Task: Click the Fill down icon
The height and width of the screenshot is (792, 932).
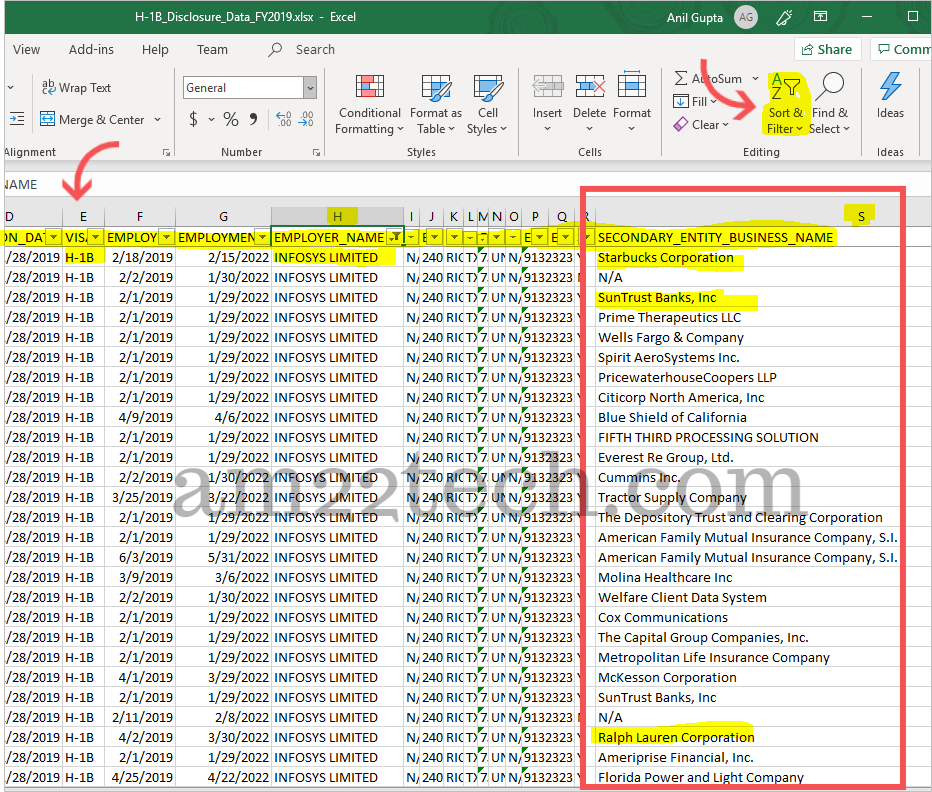Action: [x=681, y=102]
